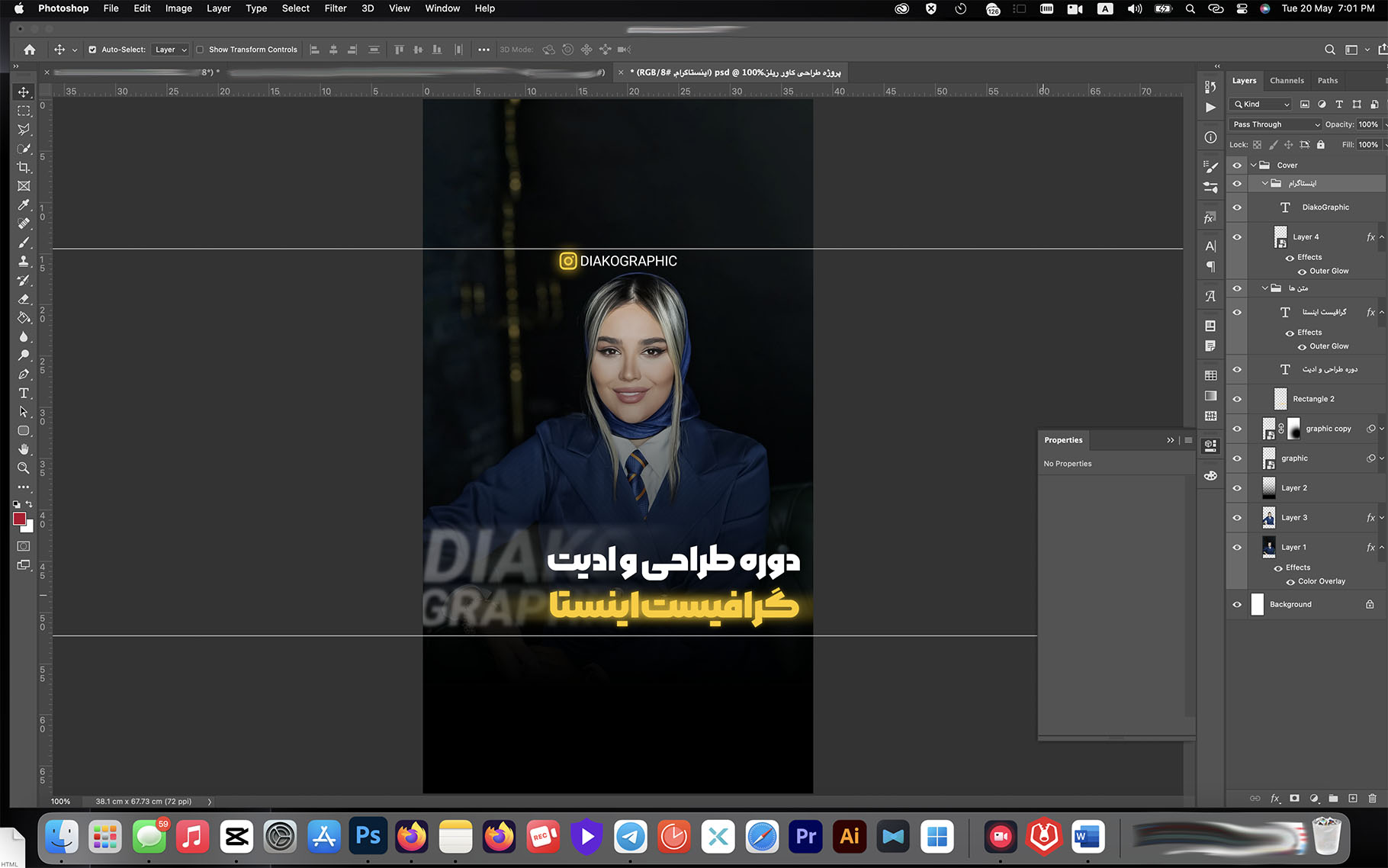Click the more options ellipsis button
Screen dimensions: 1388x868
click(484, 50)
